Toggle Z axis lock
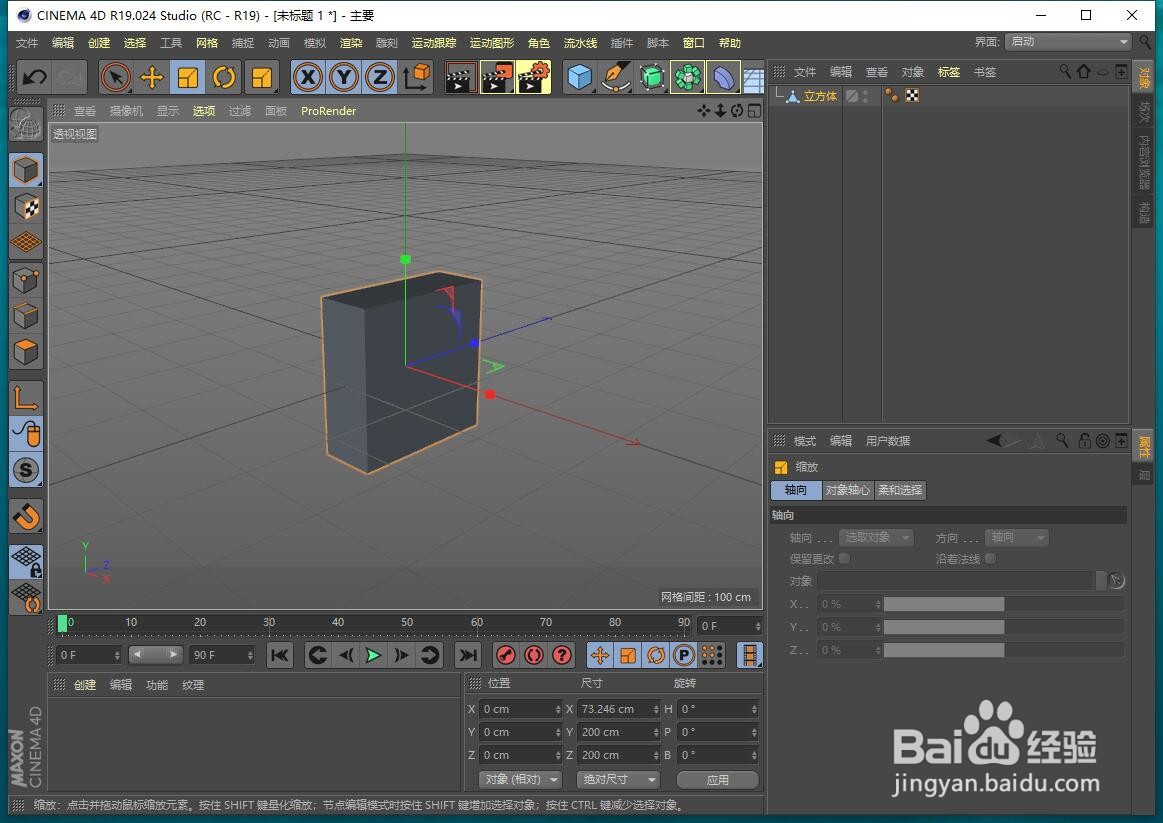The height and width of the screenshot is (823, 1163). [380, 77]
